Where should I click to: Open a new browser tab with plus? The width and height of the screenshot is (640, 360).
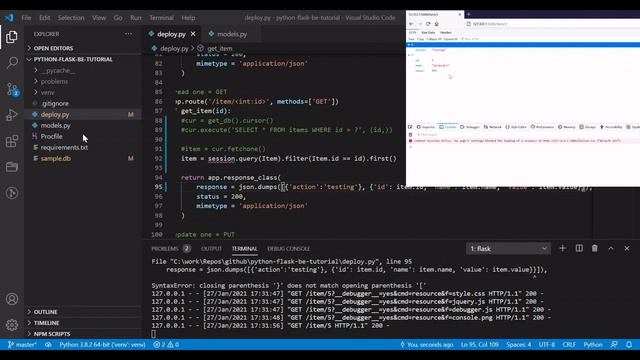[x=469, y=14]
